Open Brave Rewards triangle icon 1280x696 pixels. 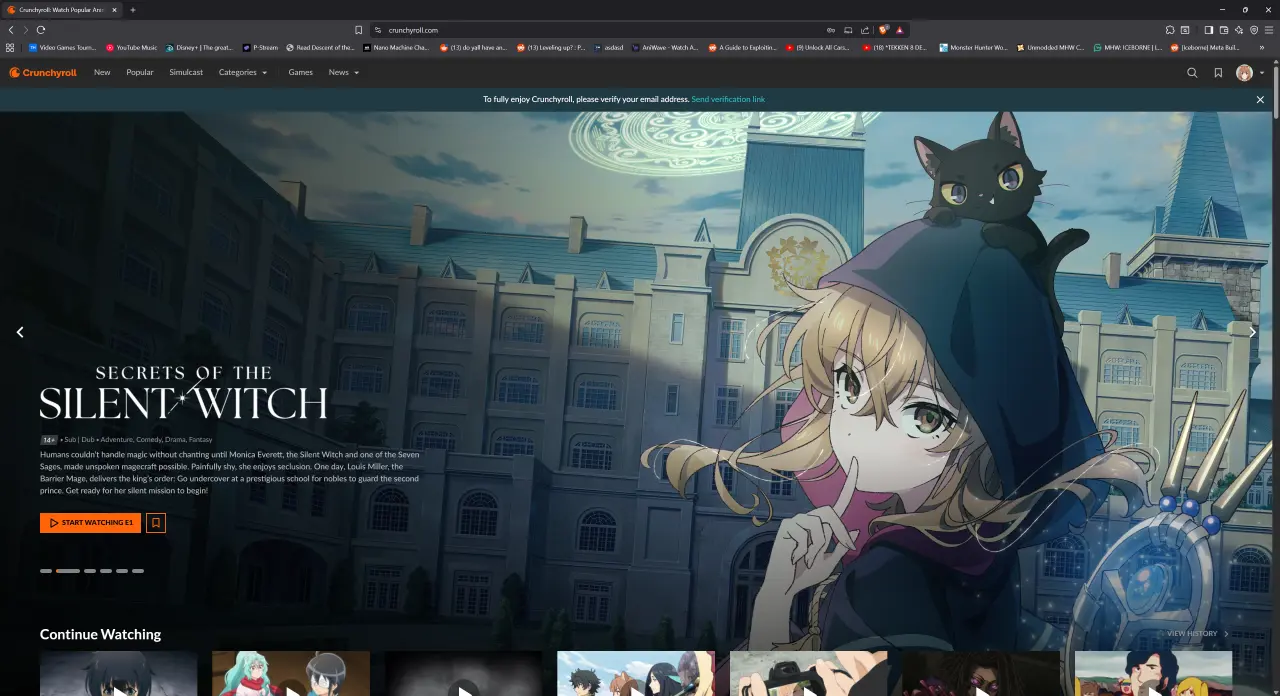[x=900, y=30]
